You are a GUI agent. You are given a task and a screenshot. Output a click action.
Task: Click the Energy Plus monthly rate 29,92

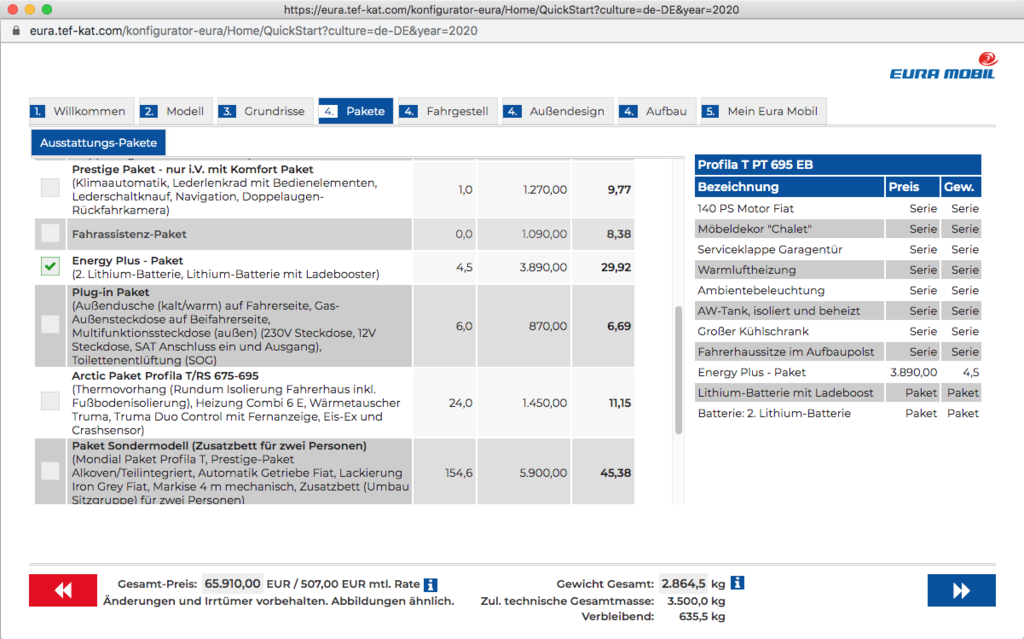pos(616,267)
